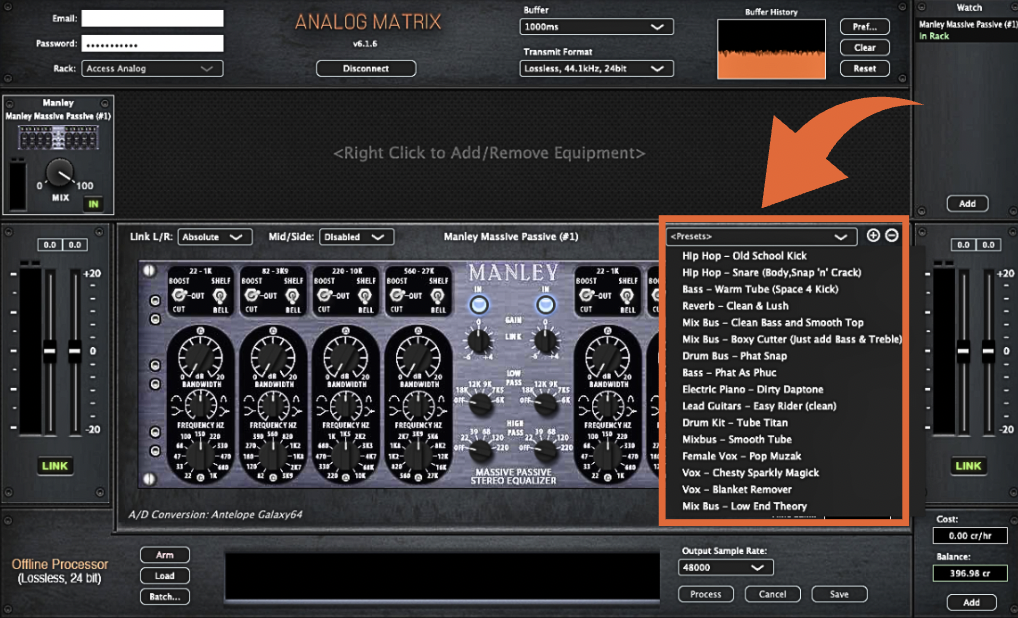Click the offline processor file display area
Viewport: 1018px width, 618px height.
click(x=442, y=576)
